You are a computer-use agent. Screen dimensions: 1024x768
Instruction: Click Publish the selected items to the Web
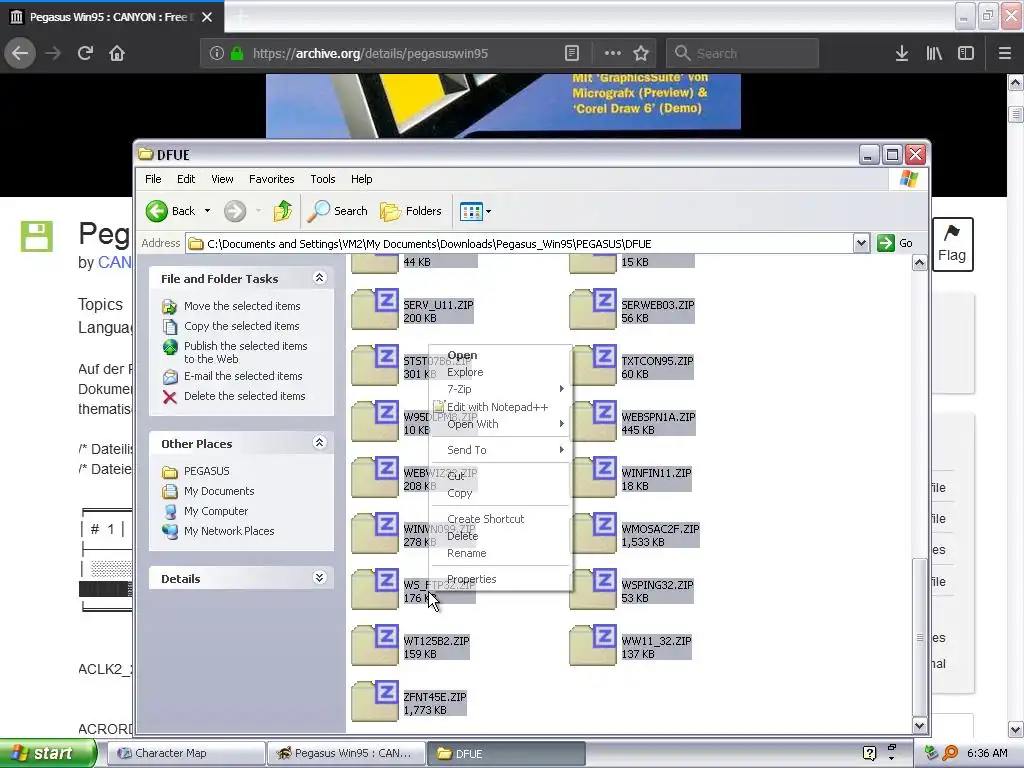[246, 352]
